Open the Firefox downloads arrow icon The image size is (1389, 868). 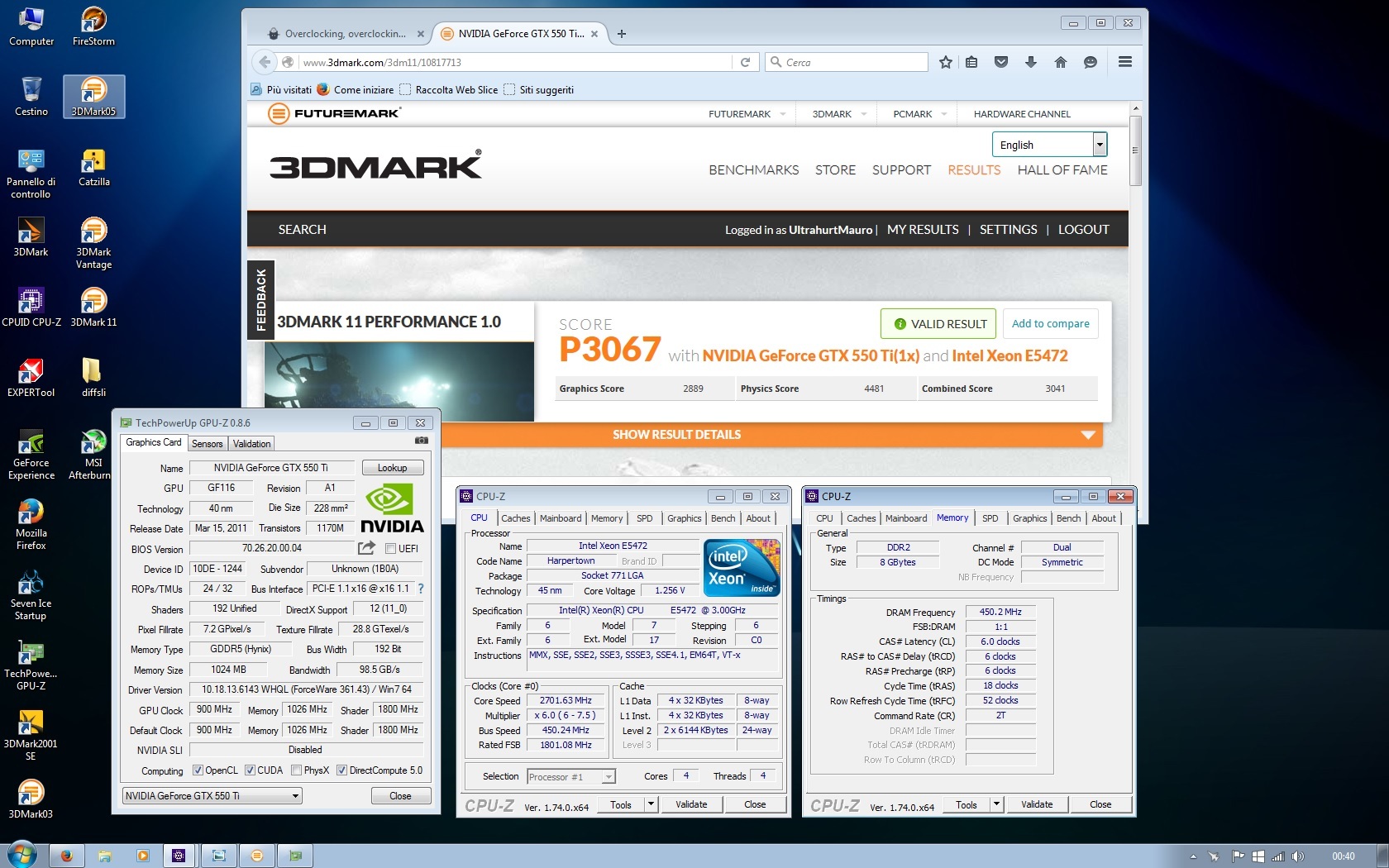pyautogui.click(x=1030, y=62)
